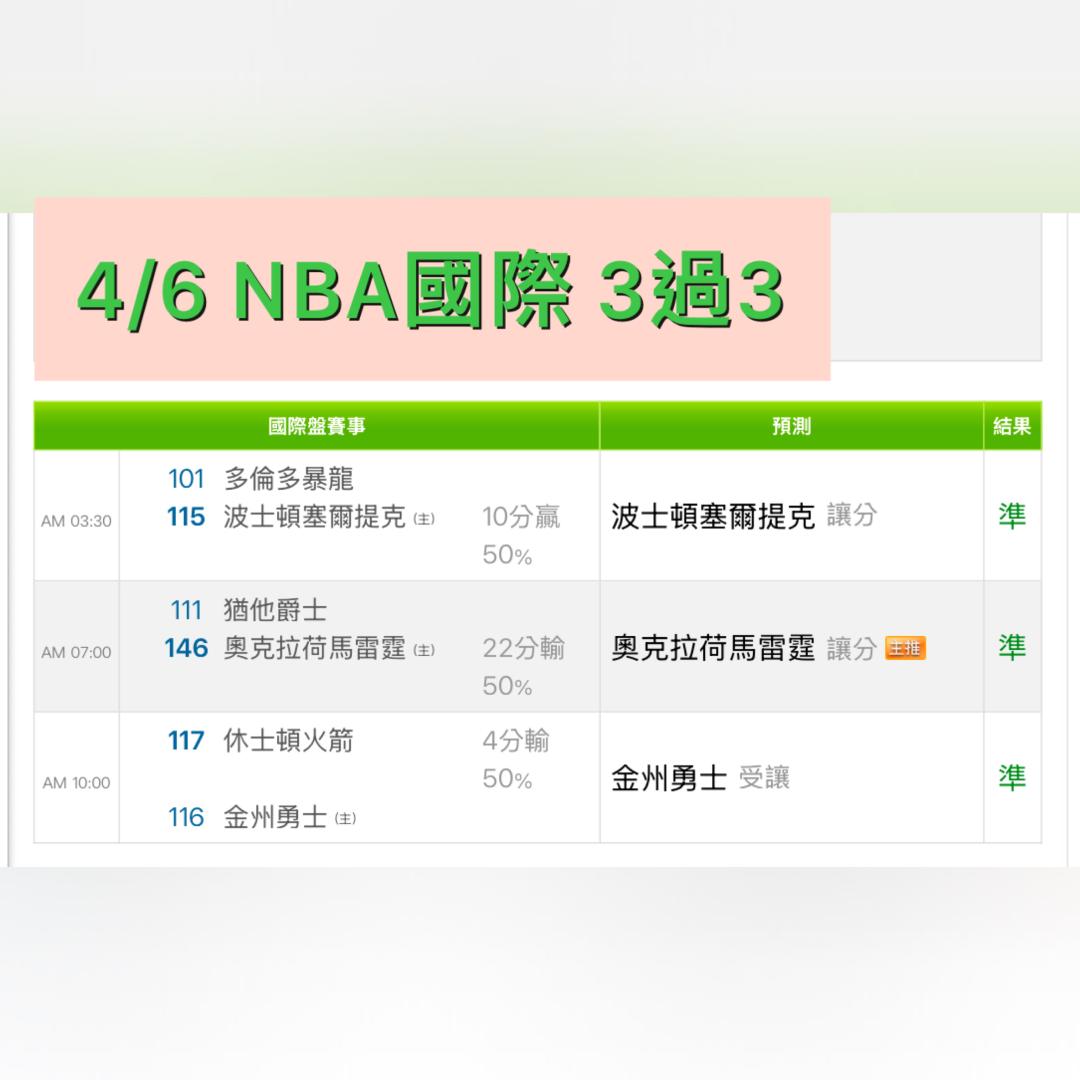Click the home (主) marker beside 奧克拉荷馬雷霆
This screenshot has height=1080, width=1080.
tap(424, 650)
